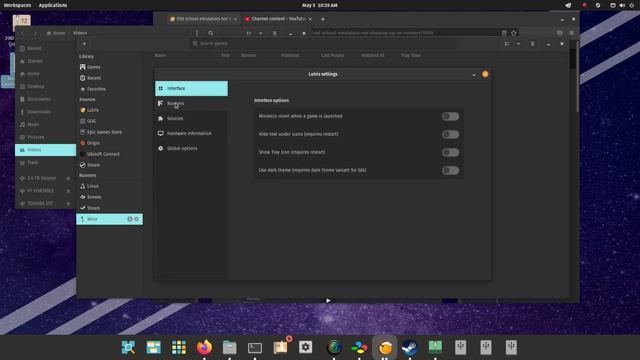Open system Settings gear in the dock
The image size is (640, 360).
(305, 347)
